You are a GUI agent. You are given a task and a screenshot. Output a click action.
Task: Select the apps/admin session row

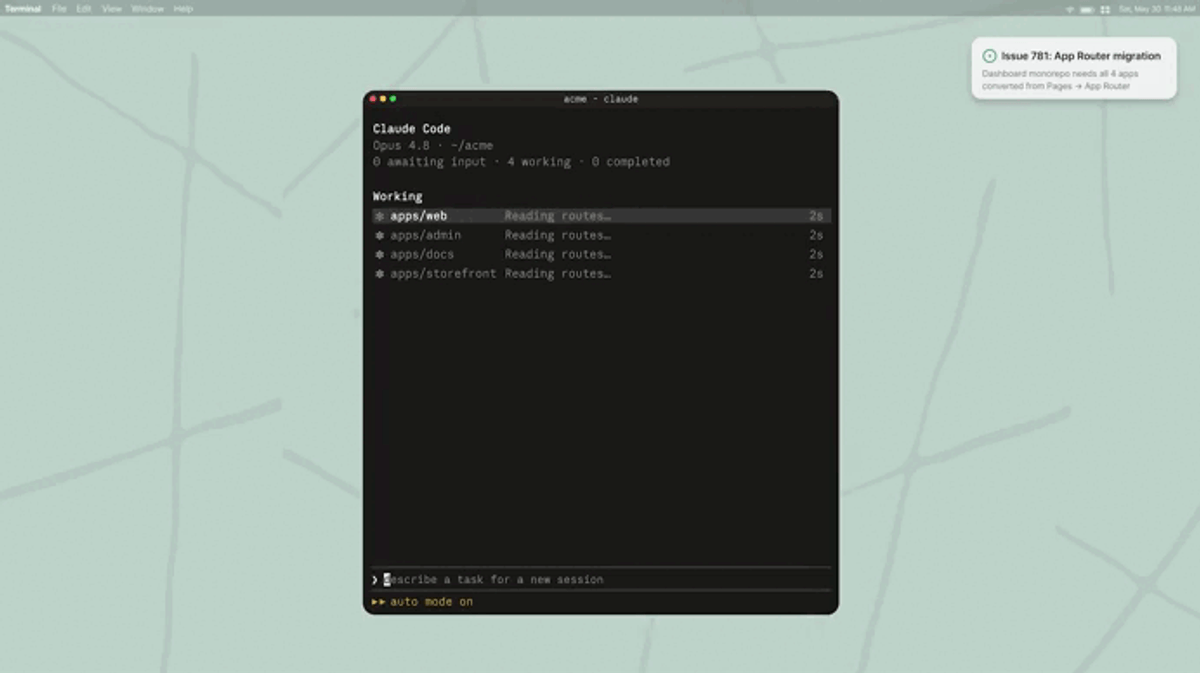pos(601,235)
